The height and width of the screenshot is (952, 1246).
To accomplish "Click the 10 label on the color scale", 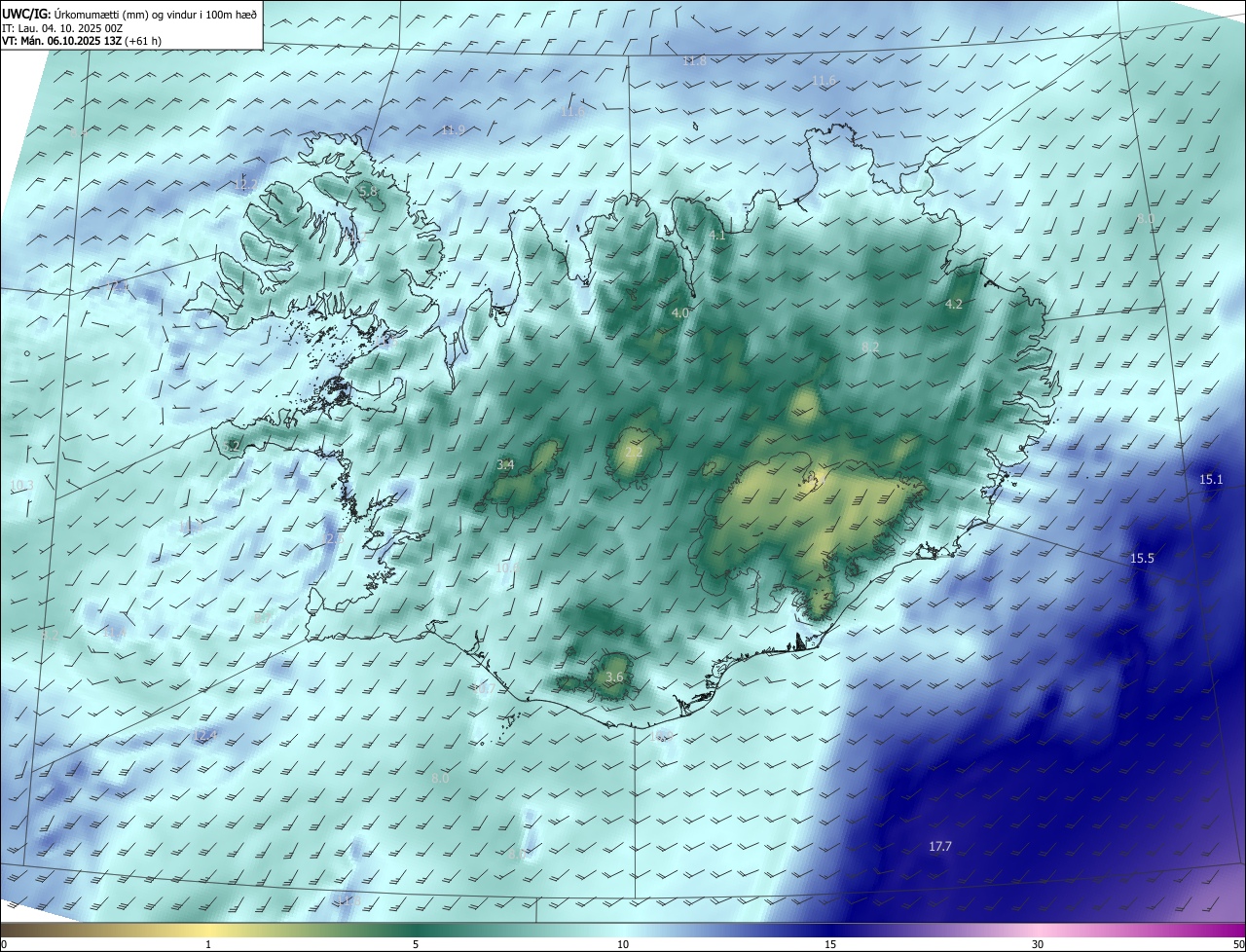I will pos(623,944).
